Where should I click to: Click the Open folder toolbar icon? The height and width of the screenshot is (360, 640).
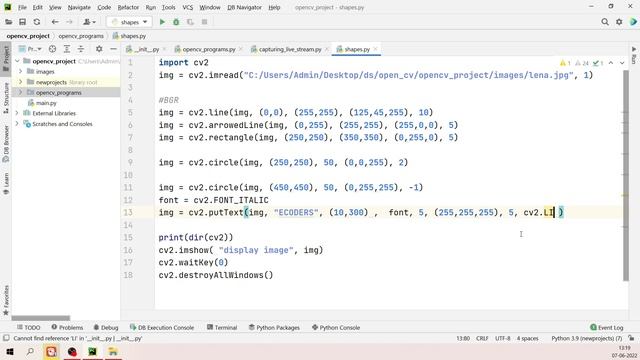[x=8, y=22]
